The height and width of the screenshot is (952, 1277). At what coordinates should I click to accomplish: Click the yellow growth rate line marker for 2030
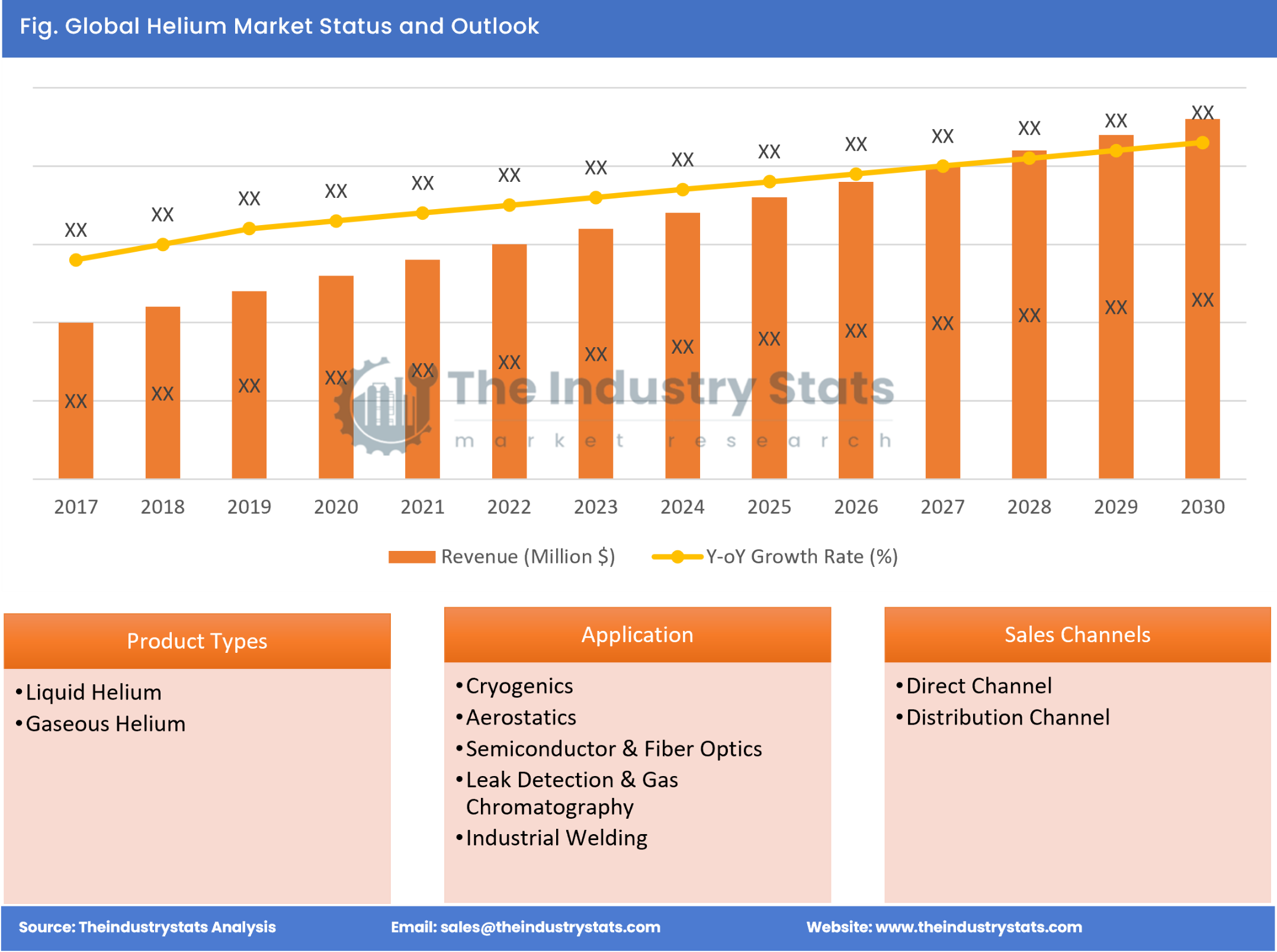[1202, 142]
